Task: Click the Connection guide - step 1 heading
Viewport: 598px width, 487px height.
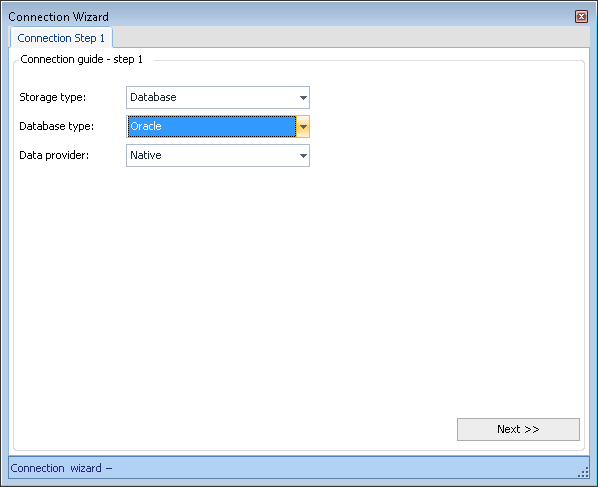Action: (x=81, y=59)
